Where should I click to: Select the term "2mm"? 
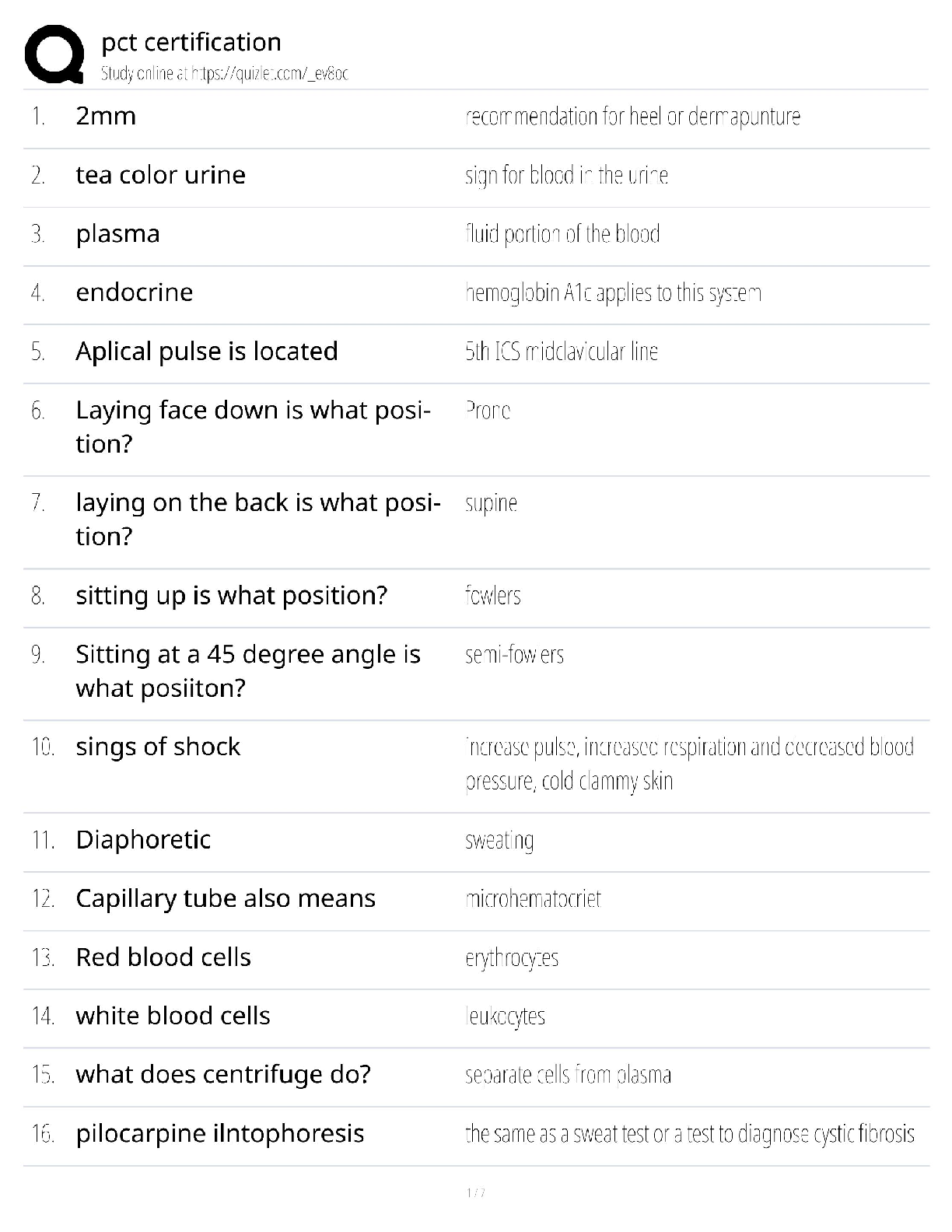(x=106, y=116)
